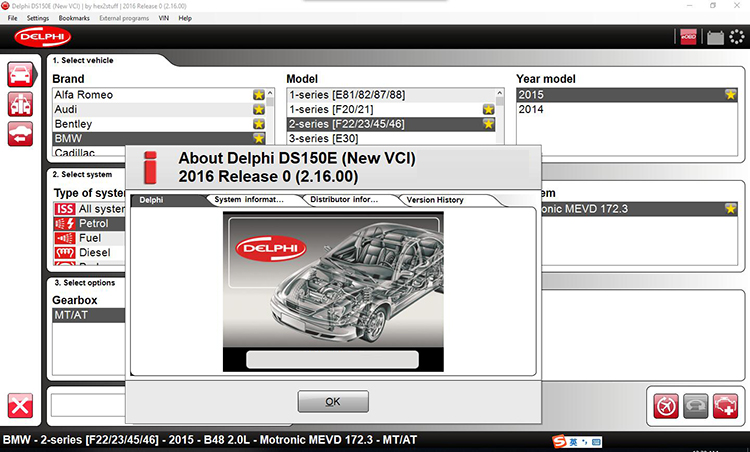Toggle favorite star for Alfa Romeo brand
750x452 pixels.
click(259, 95)
